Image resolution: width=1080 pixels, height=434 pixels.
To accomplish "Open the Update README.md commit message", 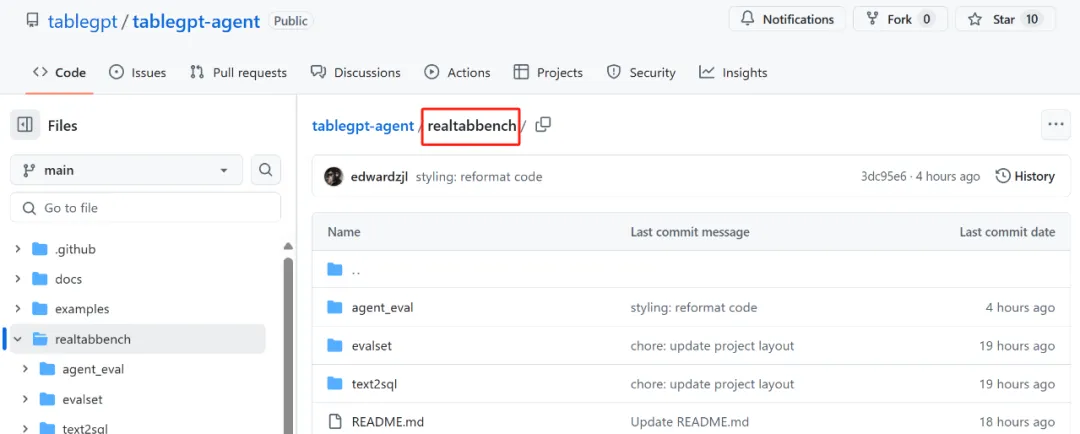I will pyautogui.click(x=689, y=422).
